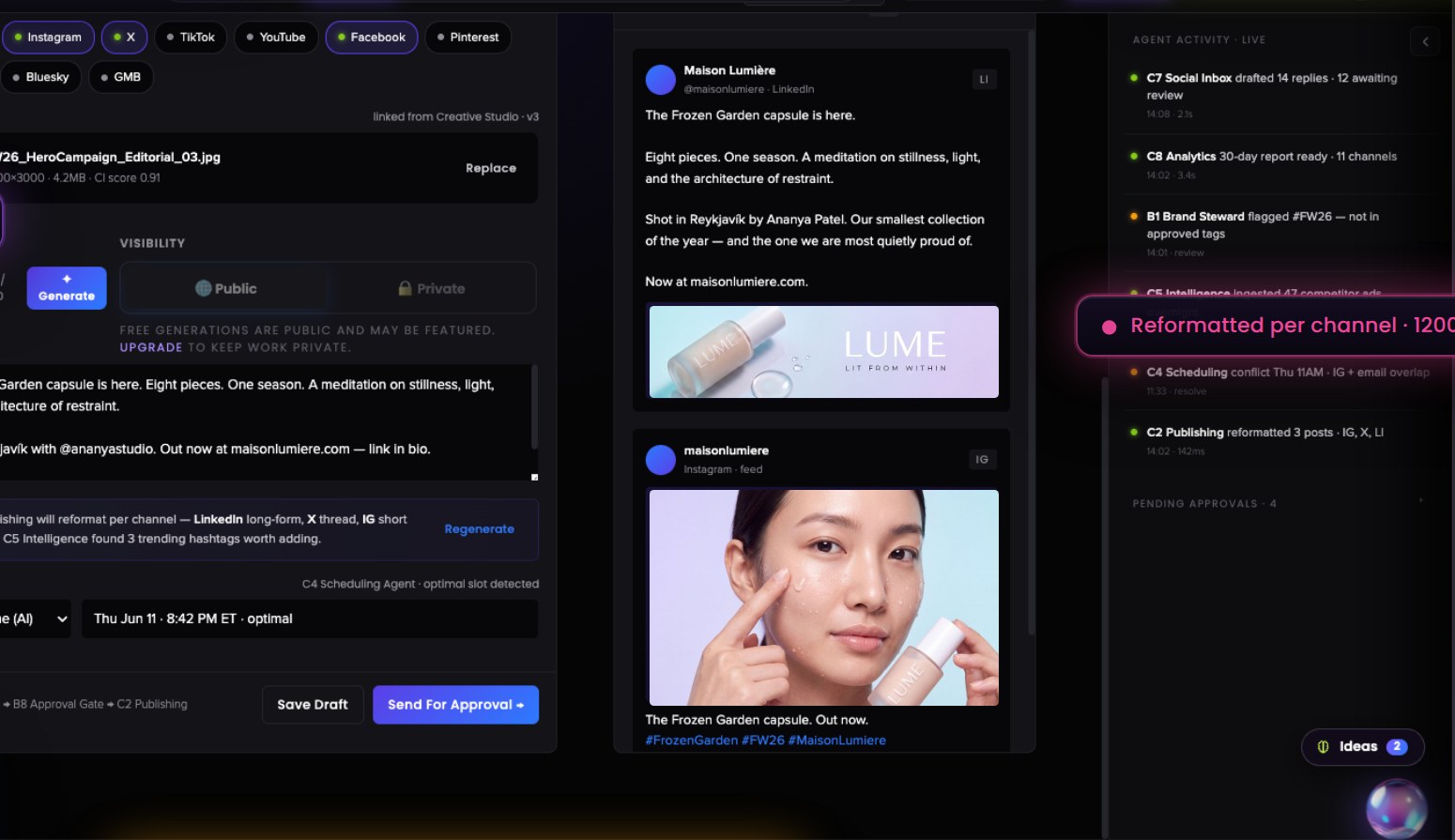Replace the HeroCampaign_Editorial_03.jpg asset
1455x840 pixels.
pos(491,168)
